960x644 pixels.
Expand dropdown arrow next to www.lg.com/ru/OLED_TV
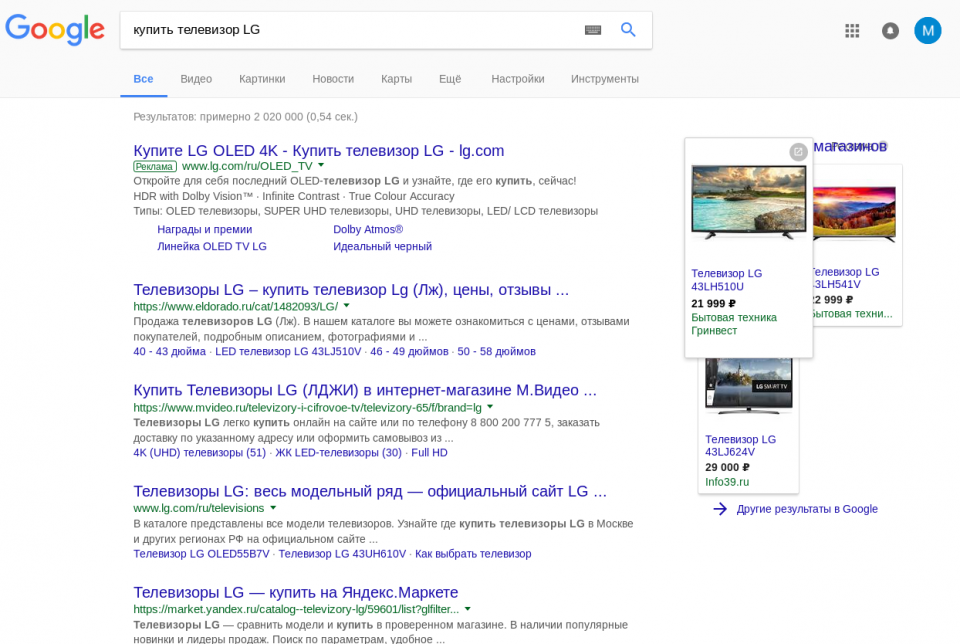click(321, 165)
